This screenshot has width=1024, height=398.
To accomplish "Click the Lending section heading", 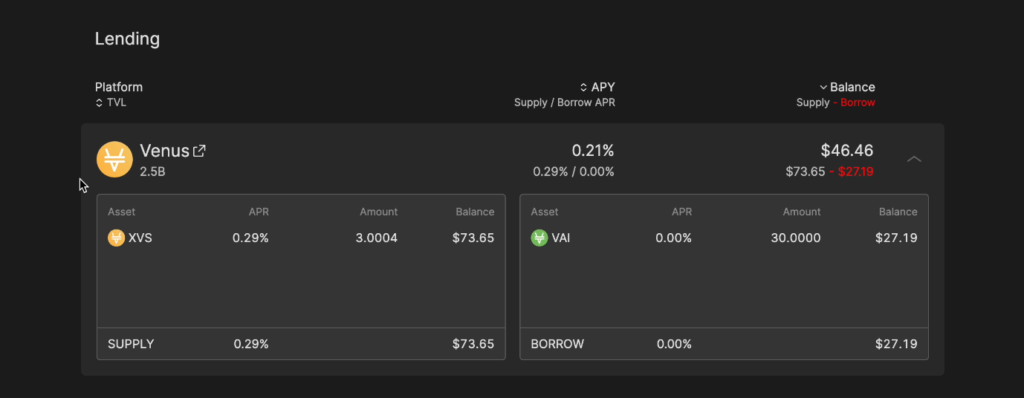I will tap(127, 39).
